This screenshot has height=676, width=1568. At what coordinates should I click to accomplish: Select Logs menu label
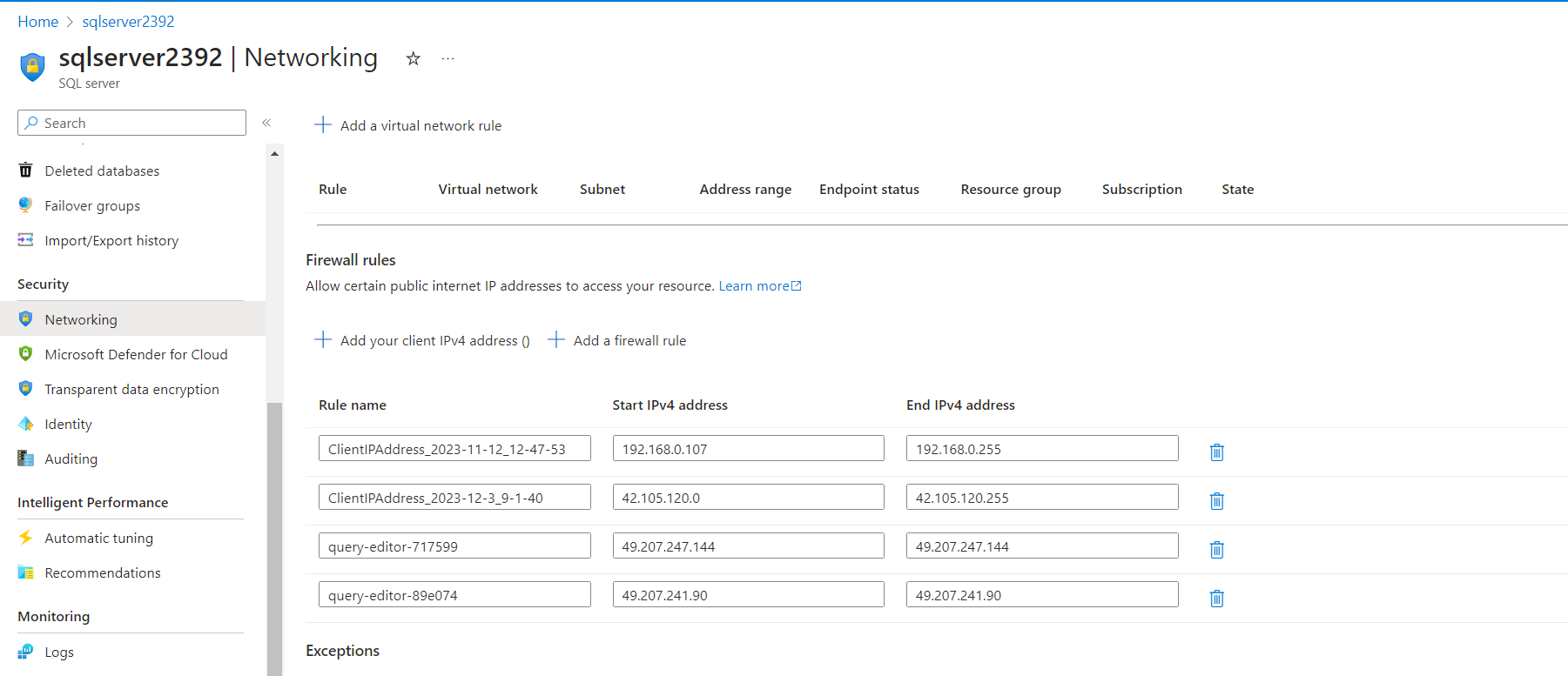pos(59,652)
